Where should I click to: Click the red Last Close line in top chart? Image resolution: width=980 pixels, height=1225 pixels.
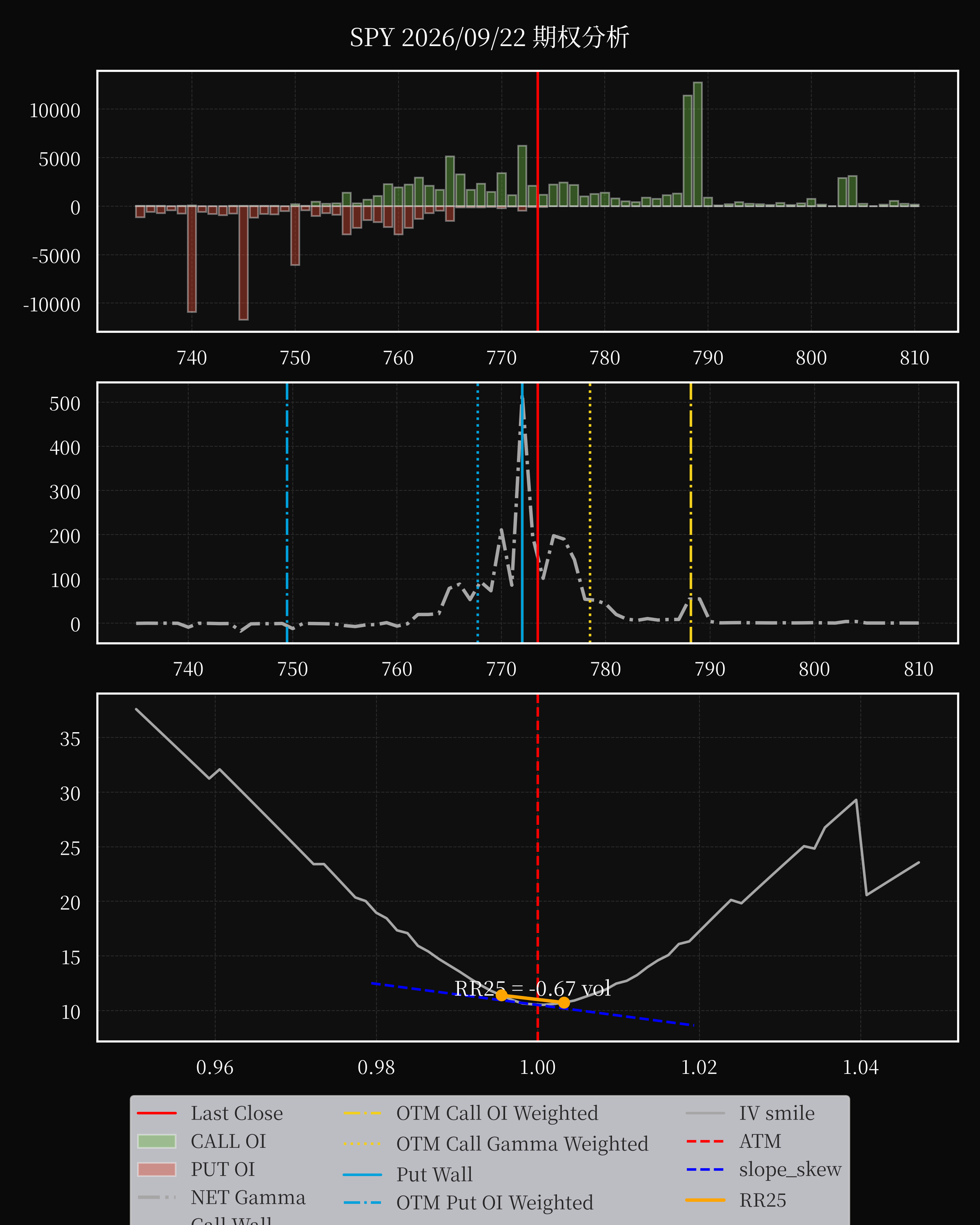pos(537,201)
